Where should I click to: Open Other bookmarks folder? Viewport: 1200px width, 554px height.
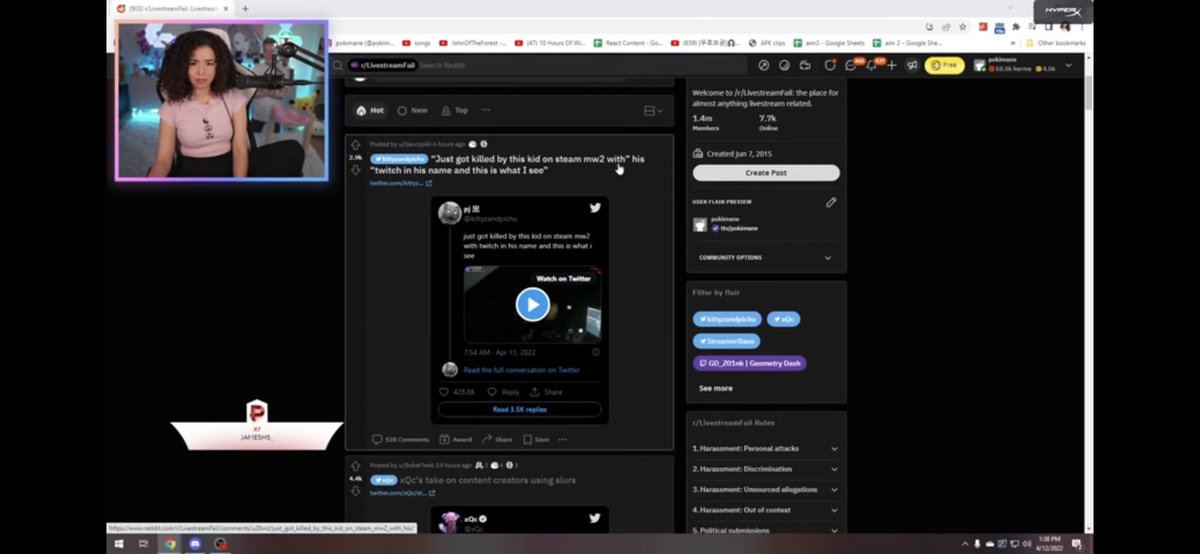click(x=1055, y=43)
